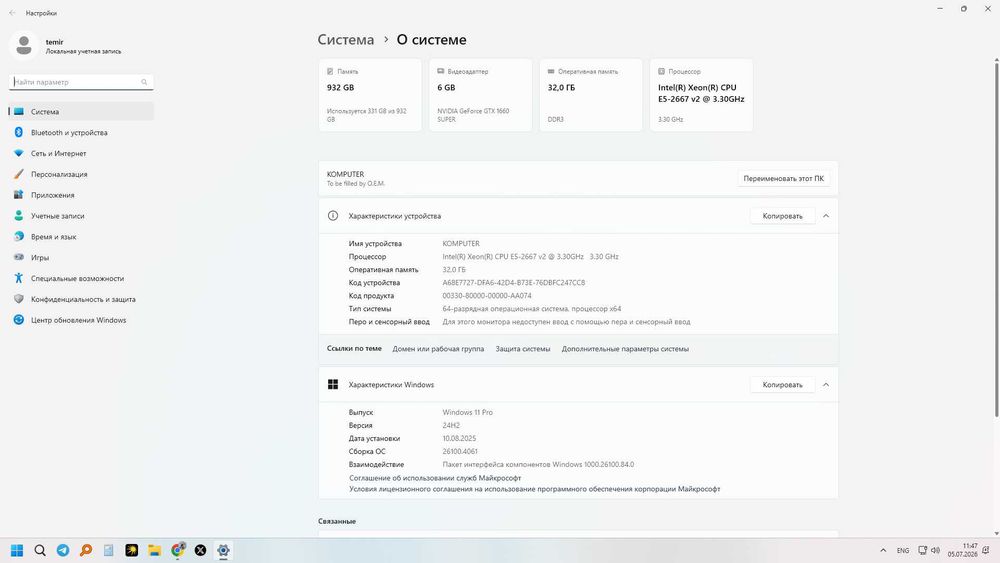1000x563 pixels.
Task: Switch ENG input language indicator
Action: [x=903, y=550]
